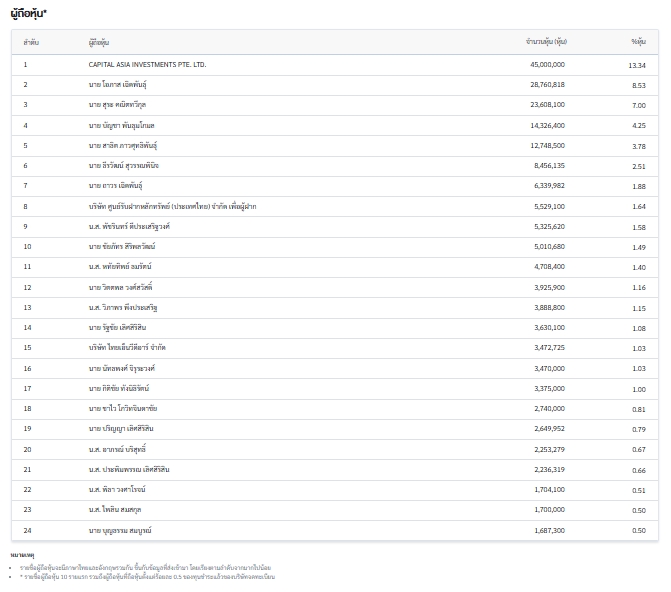
Task: Select CAPITAL ASIA INVESTMENTS PTE. LTD. name
Action: [x=147, y=64]
